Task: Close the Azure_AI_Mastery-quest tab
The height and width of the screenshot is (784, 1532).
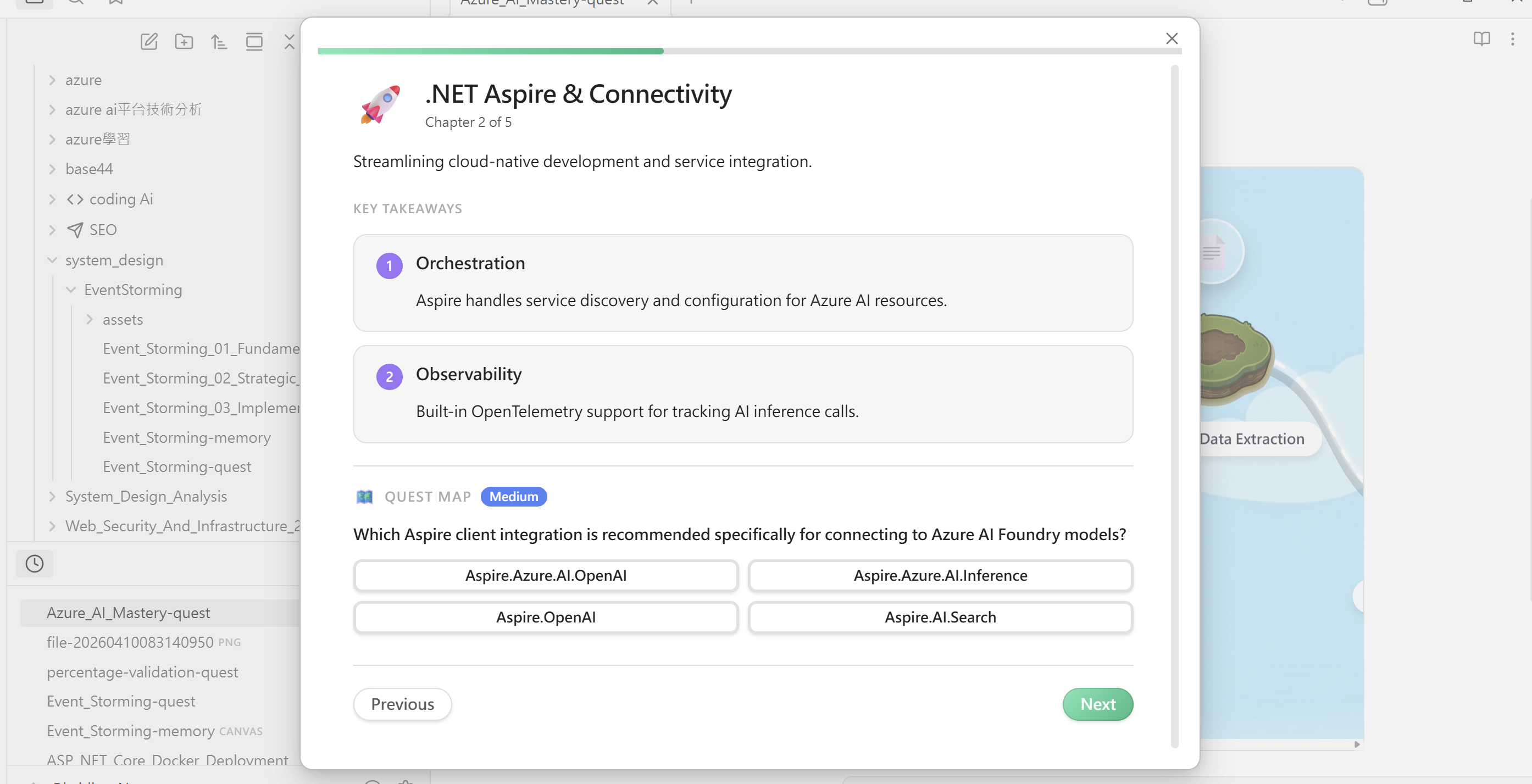Action: click(x=652, y=3)
